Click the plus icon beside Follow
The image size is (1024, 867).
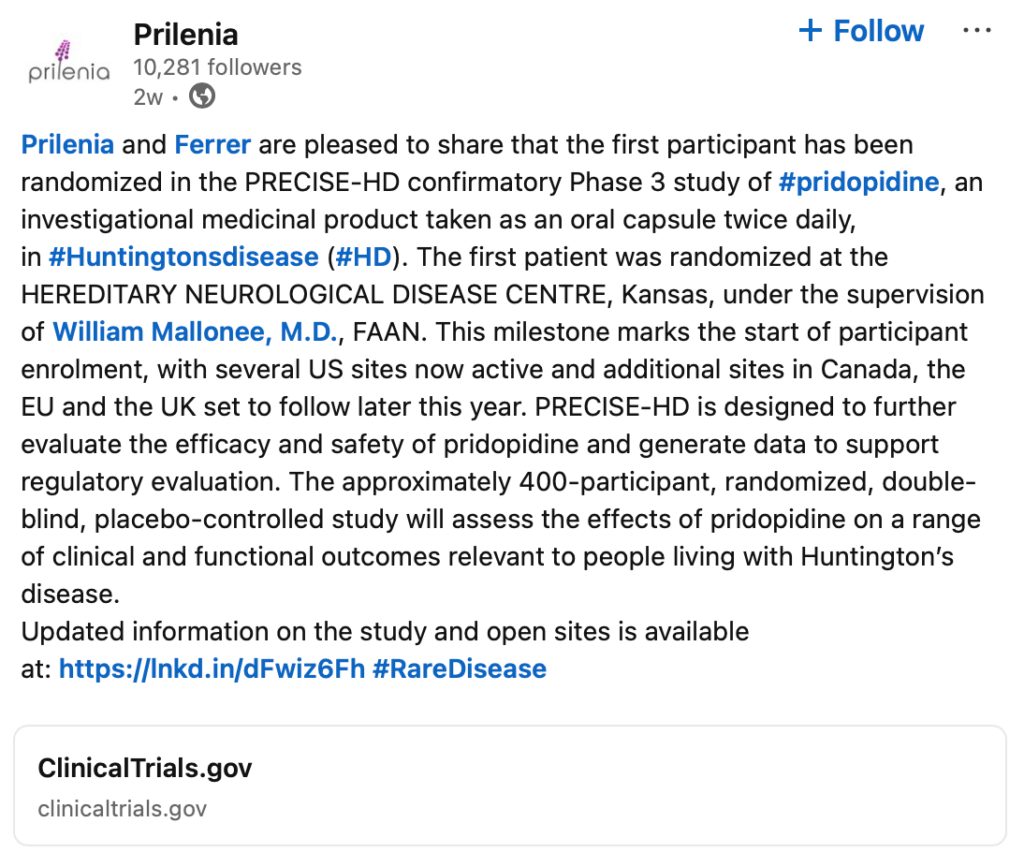click(x=810, y=31)
